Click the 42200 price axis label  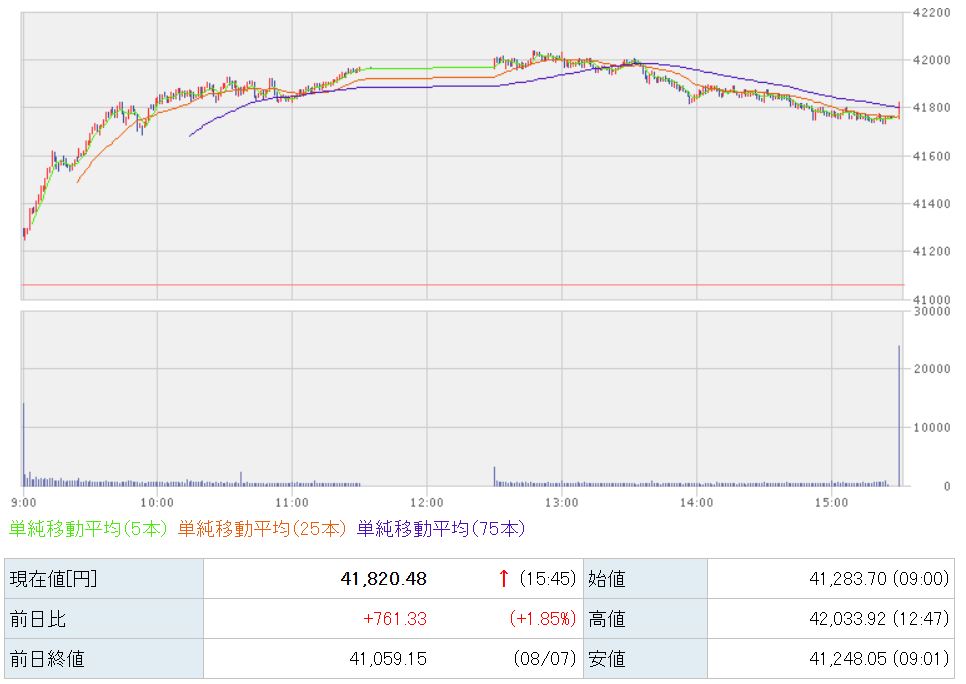point(932,12)
